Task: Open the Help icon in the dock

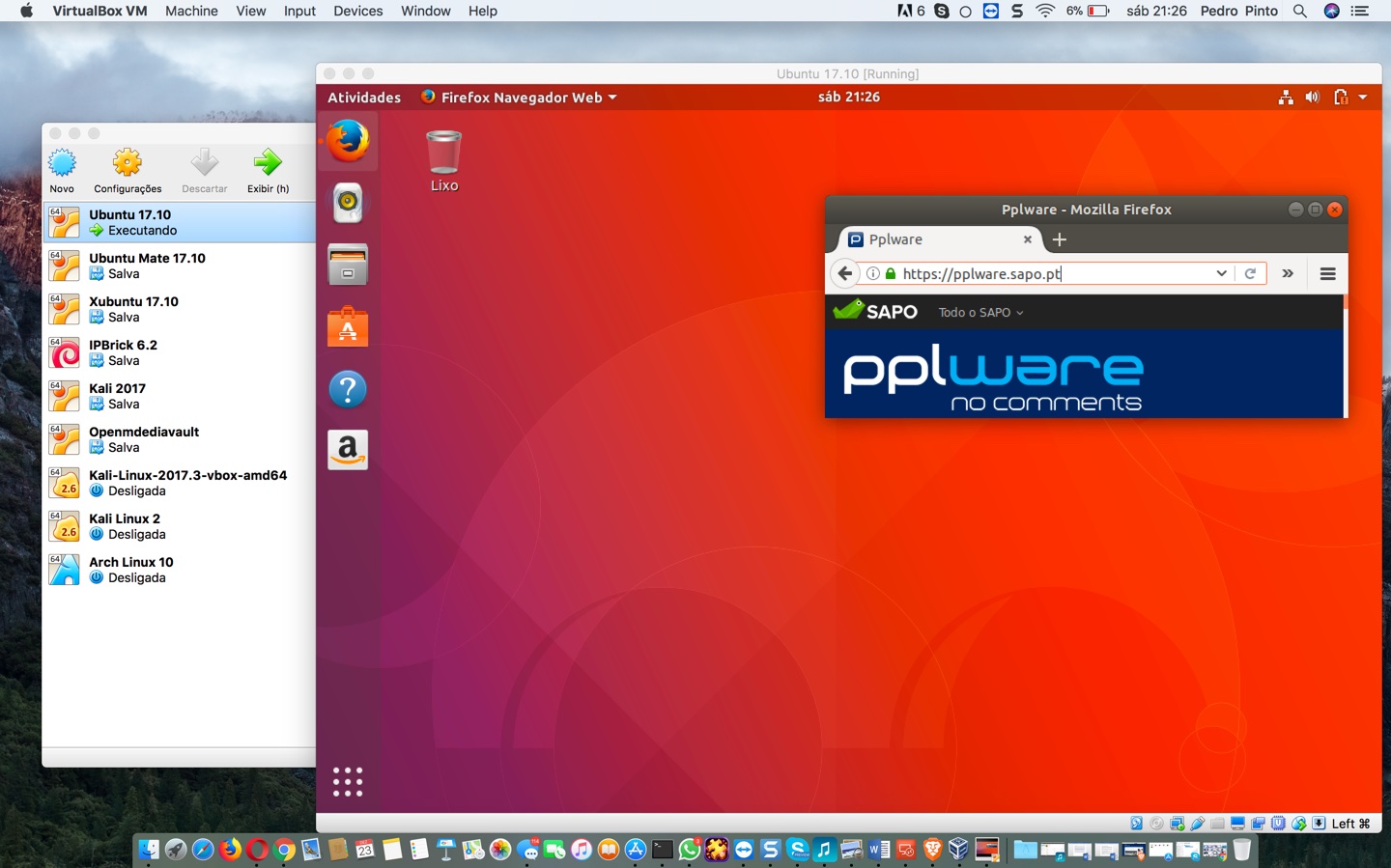Action: click(347, 389)
